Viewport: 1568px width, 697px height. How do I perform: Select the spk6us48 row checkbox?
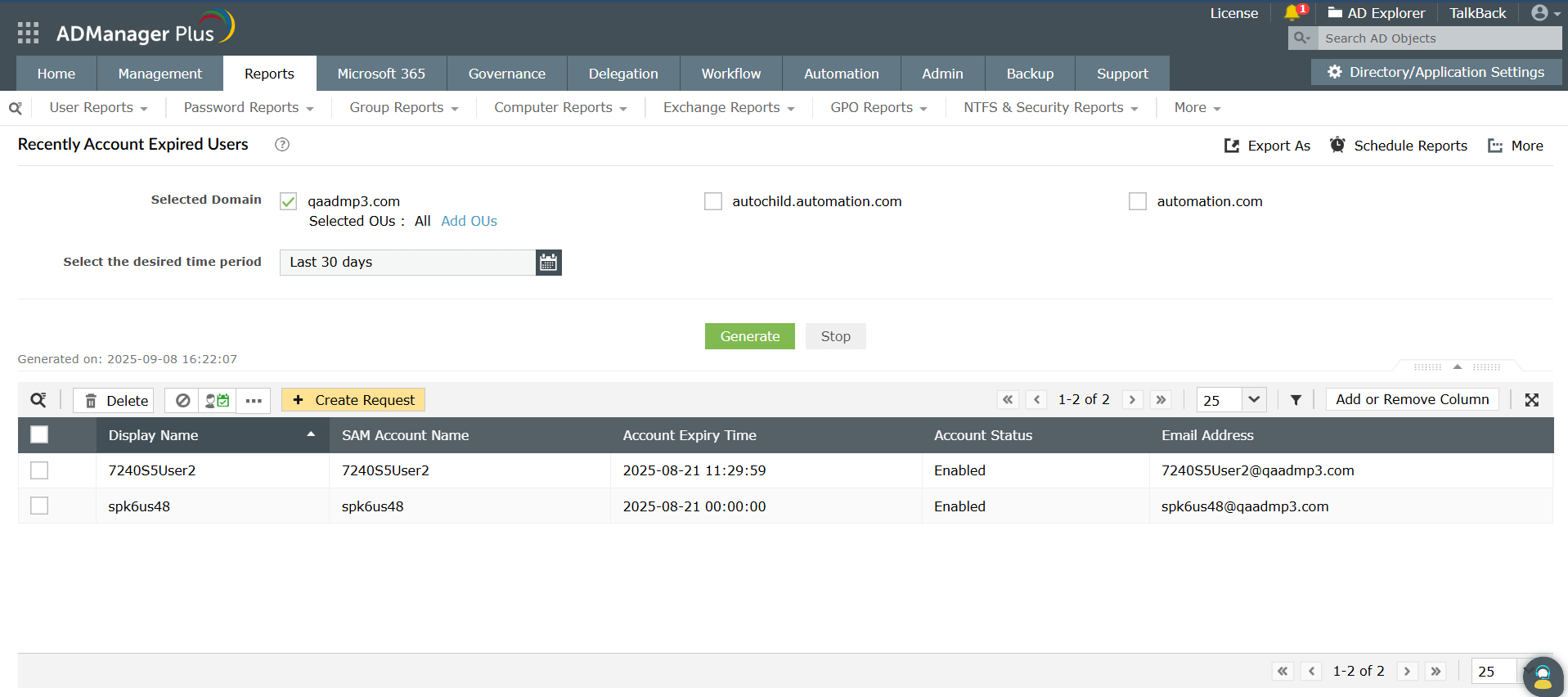(39, 506)
